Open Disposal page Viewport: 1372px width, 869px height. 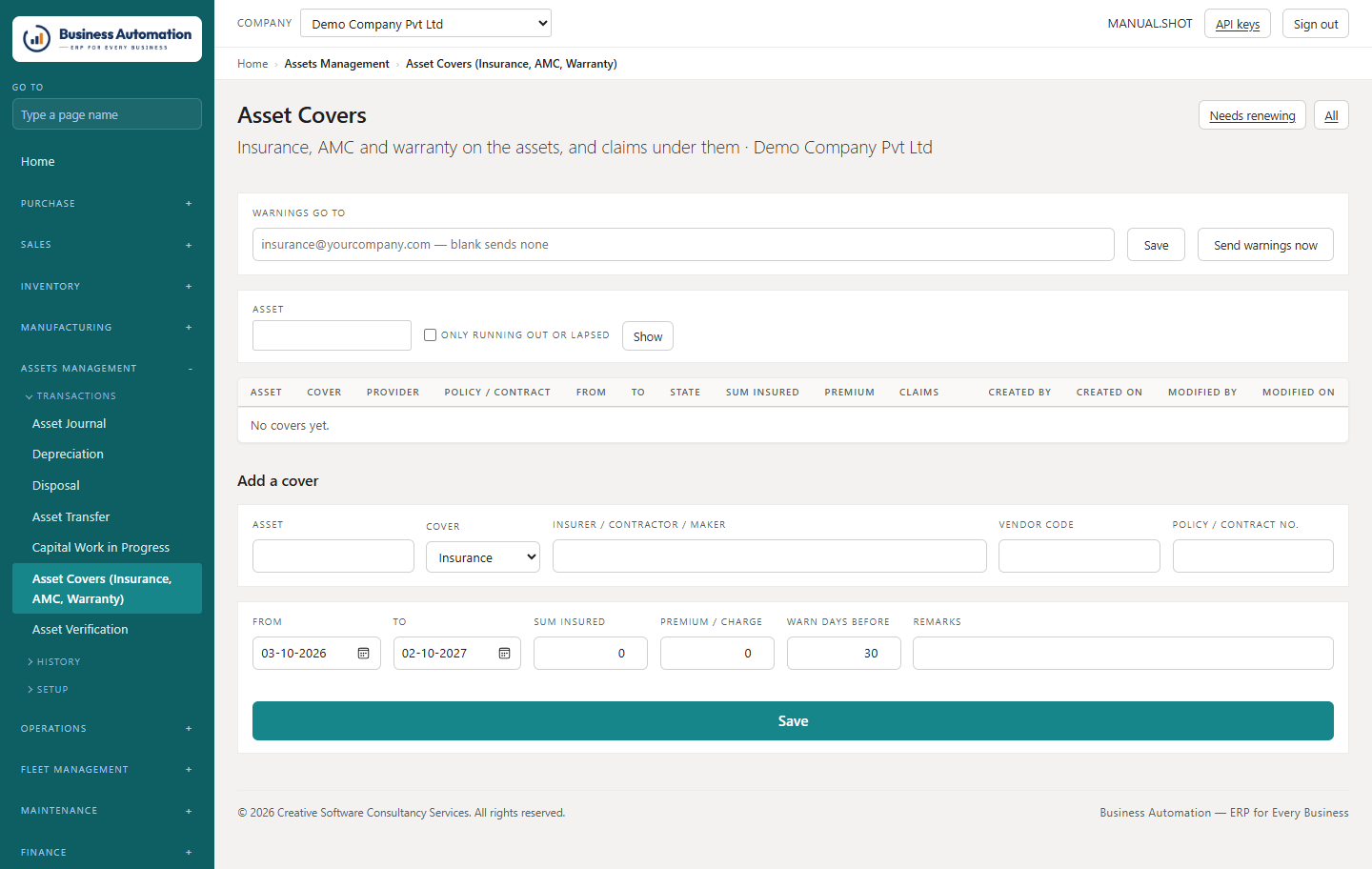107,486
